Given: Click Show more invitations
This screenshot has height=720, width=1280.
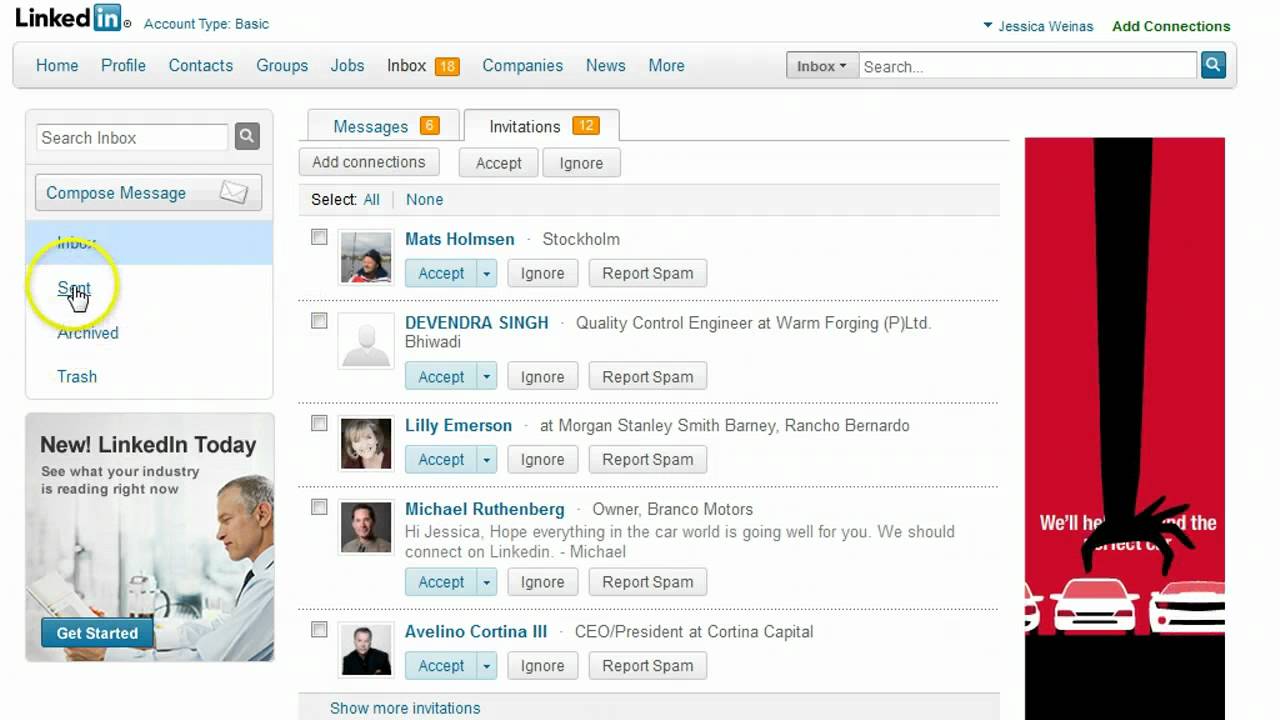Looking at the screenshot, I should click(405, 708).
